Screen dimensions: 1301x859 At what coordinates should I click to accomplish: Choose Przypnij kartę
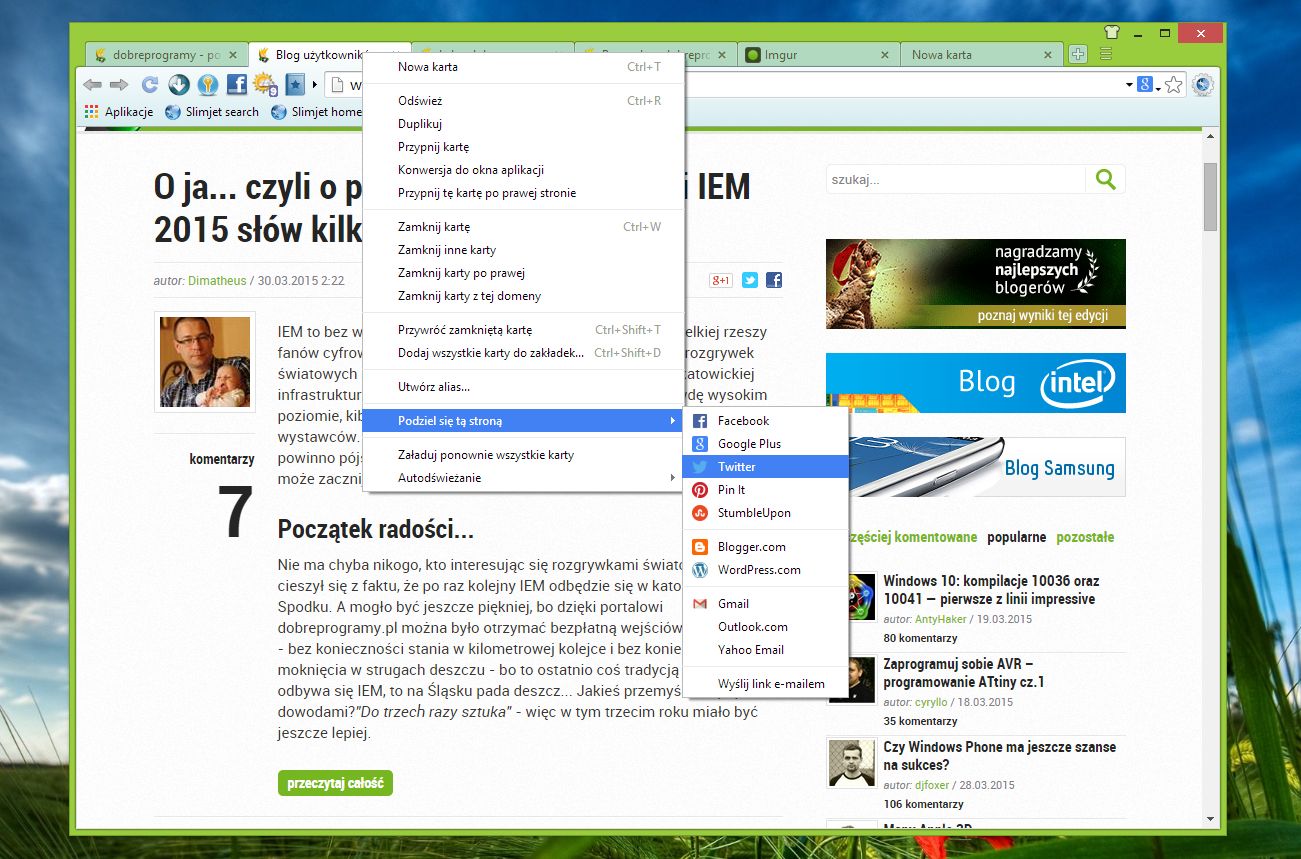[523, 147]
